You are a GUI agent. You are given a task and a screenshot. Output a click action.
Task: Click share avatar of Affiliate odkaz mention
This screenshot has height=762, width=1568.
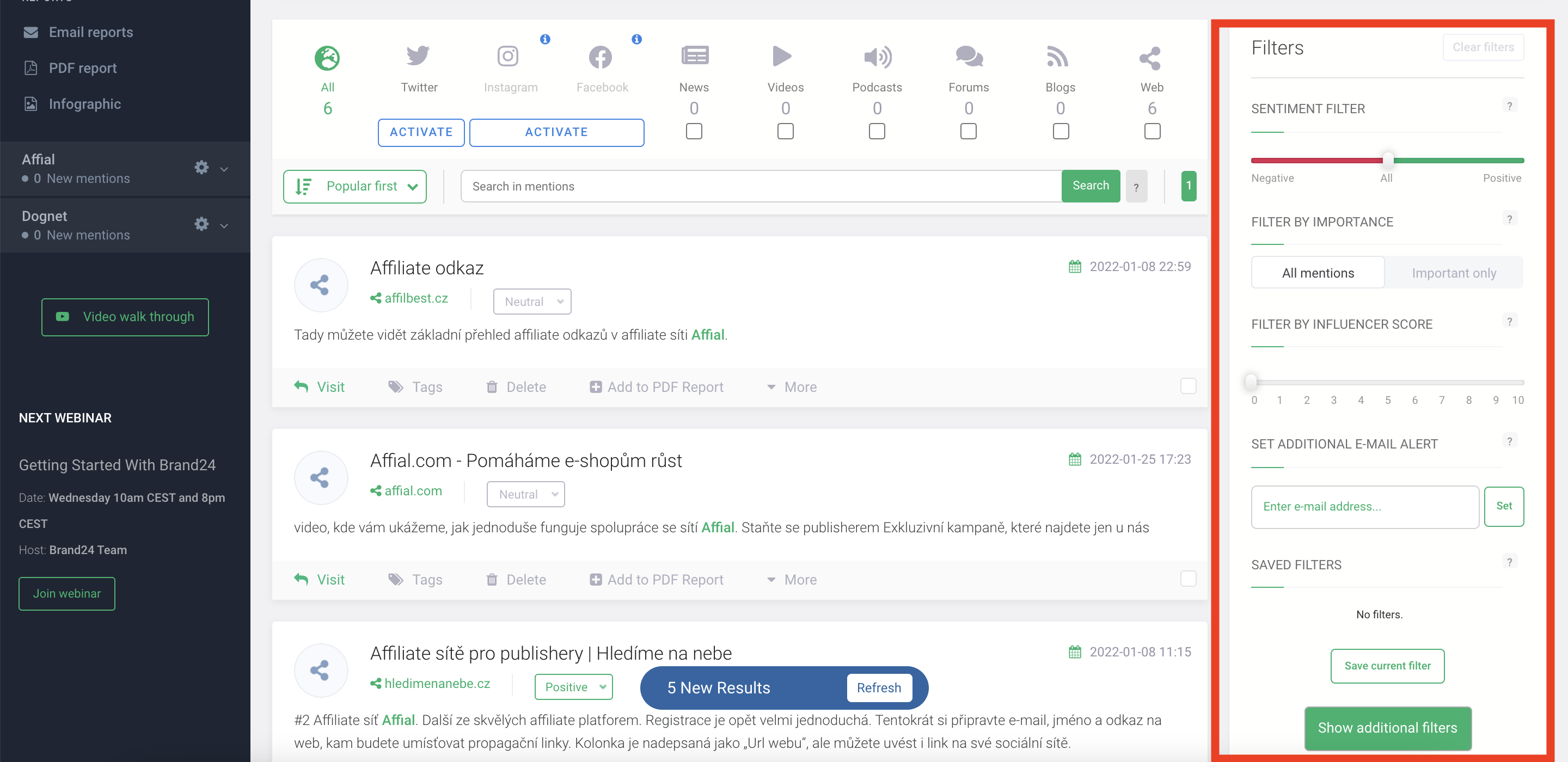click(x=321, y=285)
